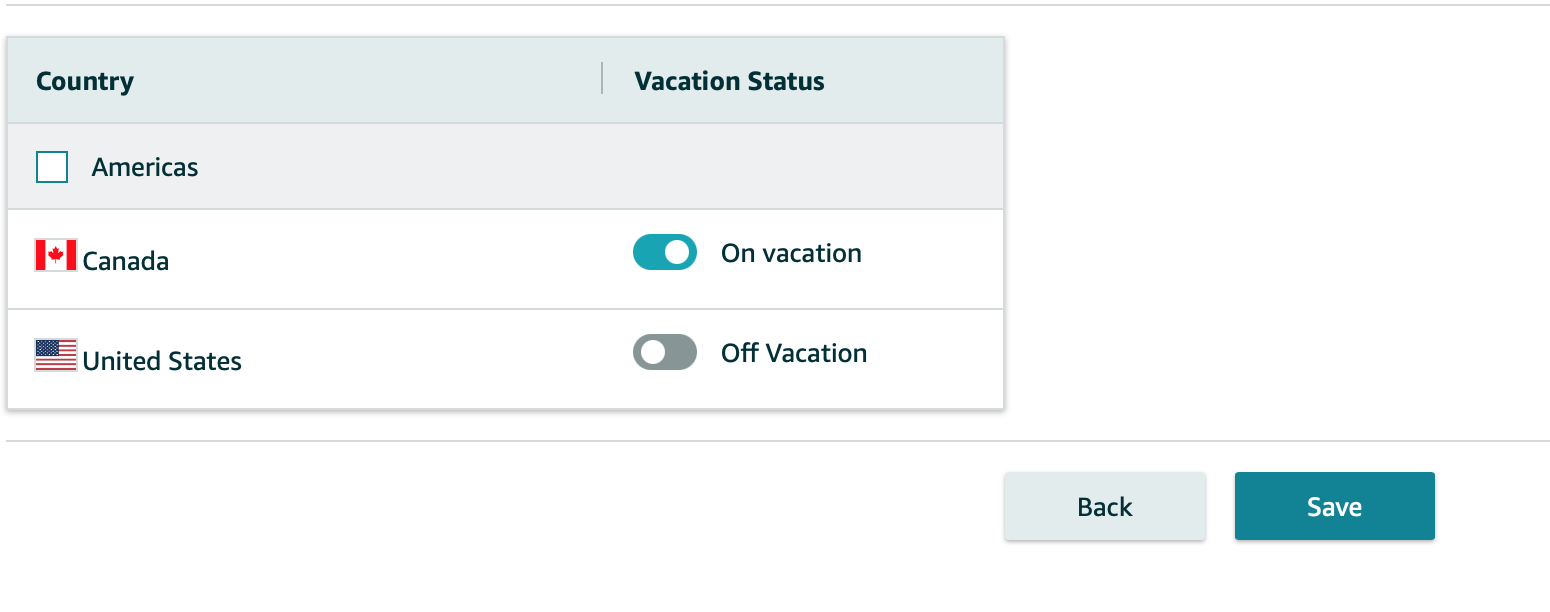
Task: Enable the United States vacation toggle
Action: click(665, 352)
